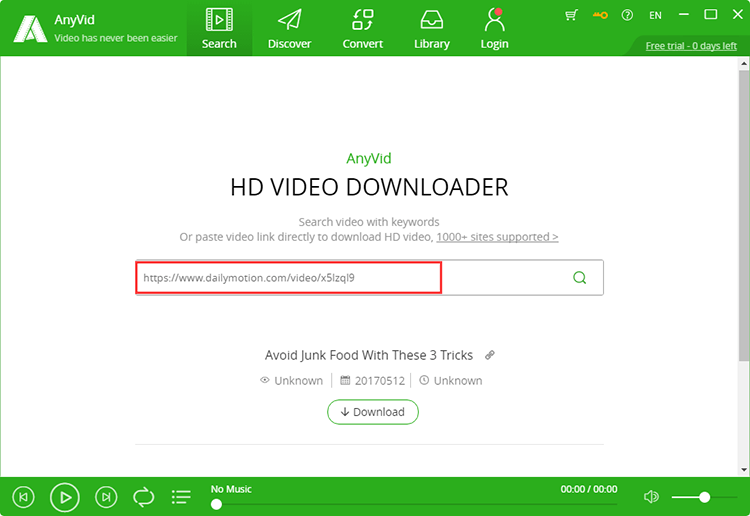
Task: Click the clock duration icon
Action: pos(424,380)
